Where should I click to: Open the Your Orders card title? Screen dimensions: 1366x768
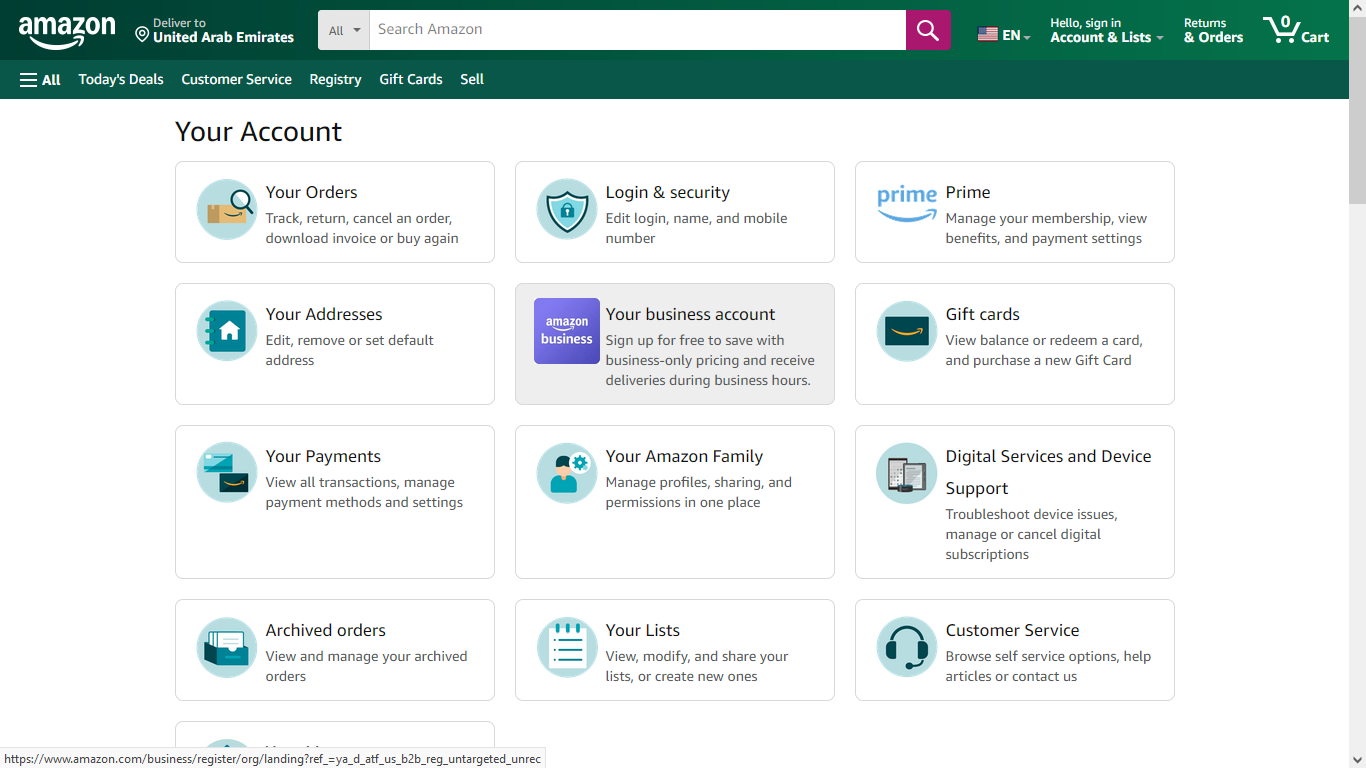311,193
